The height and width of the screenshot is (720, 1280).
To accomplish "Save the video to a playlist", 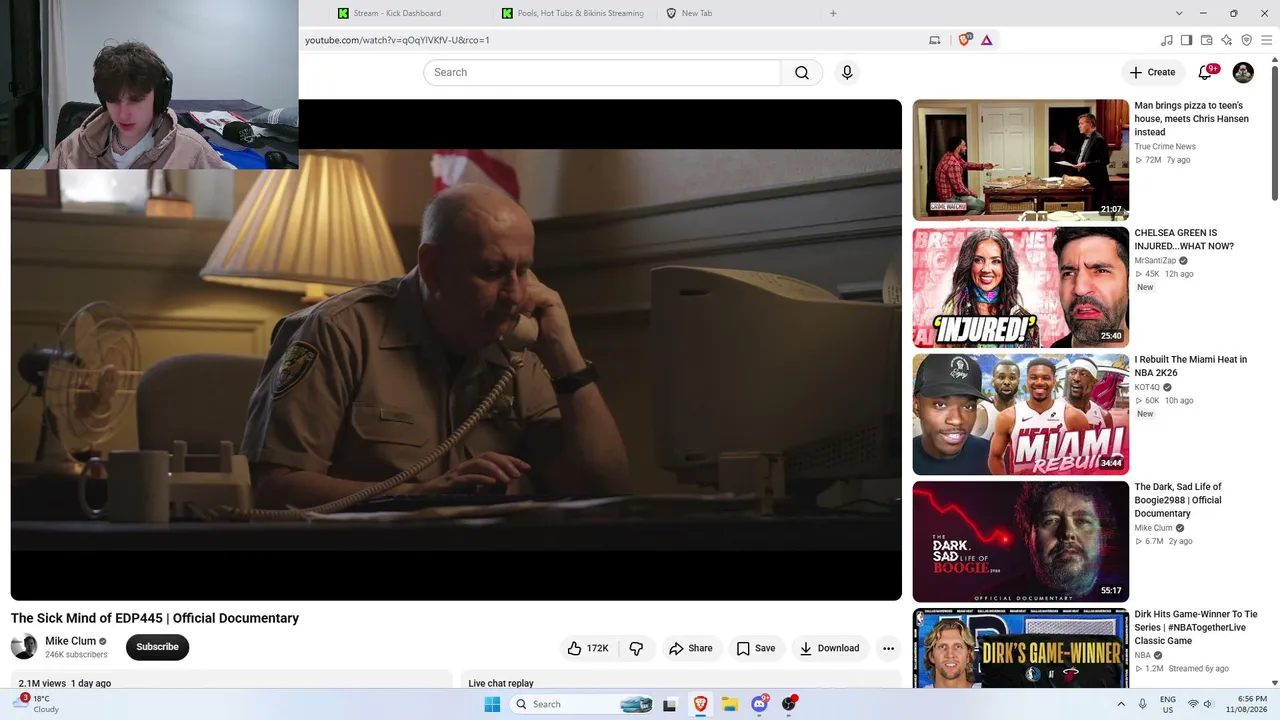I will [x=756, y=648].
